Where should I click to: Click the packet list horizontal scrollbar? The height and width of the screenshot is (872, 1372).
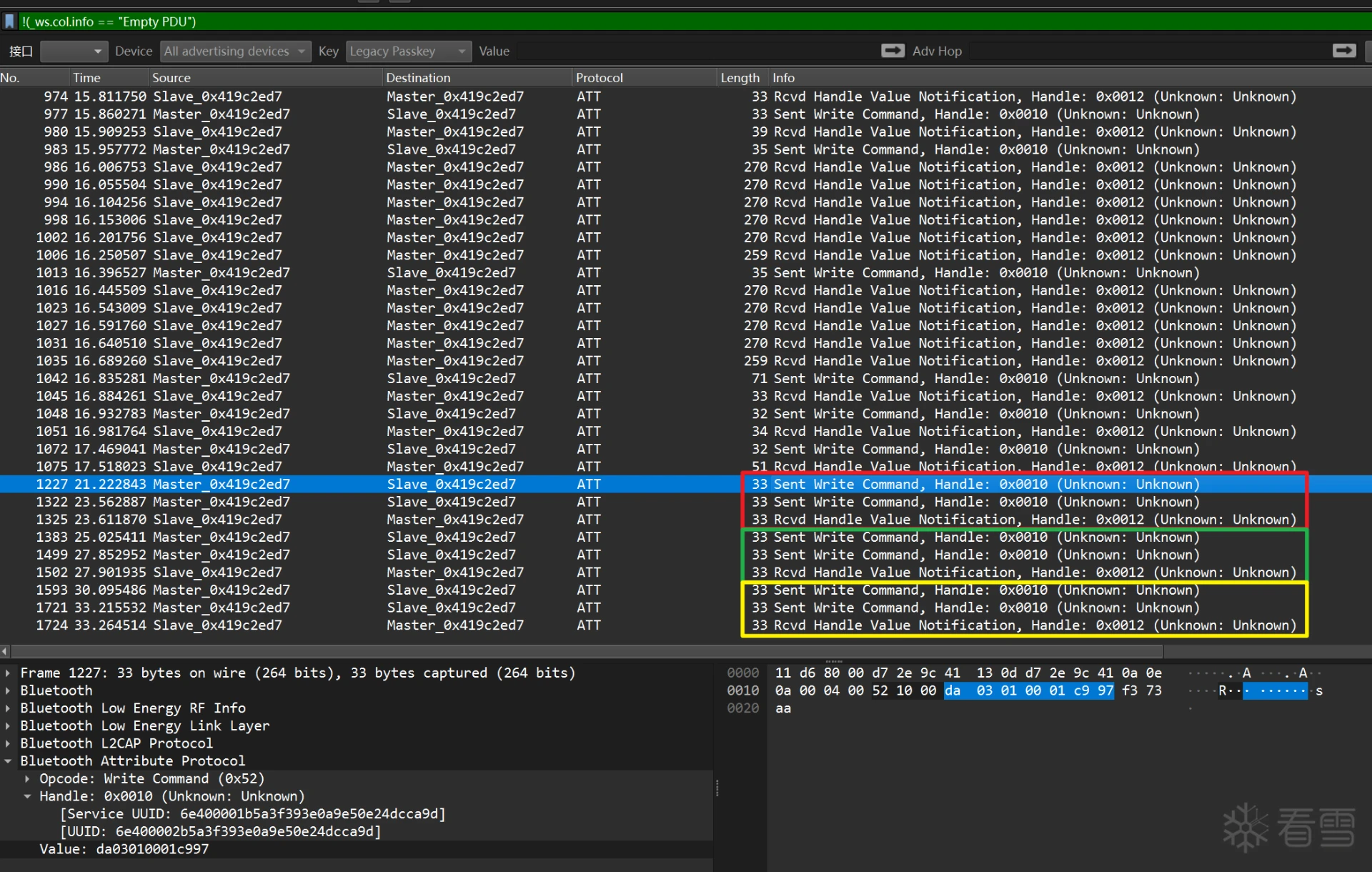tap(586, 651)
